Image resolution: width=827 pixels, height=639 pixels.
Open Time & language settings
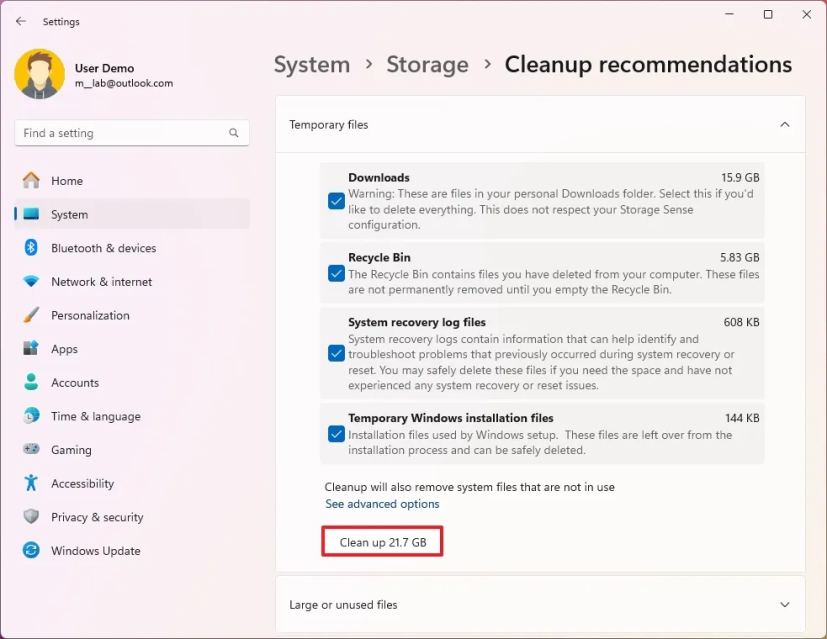[x=95, y=416]
